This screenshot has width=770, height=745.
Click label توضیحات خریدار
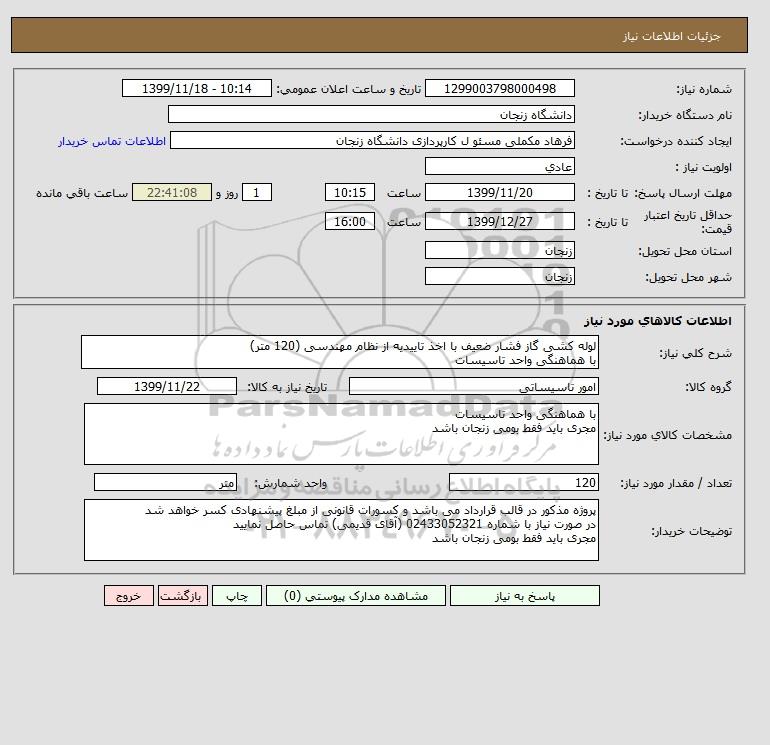pos(691,531)
